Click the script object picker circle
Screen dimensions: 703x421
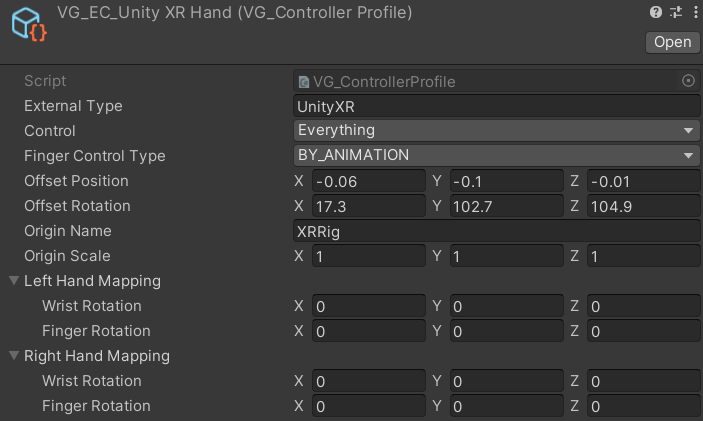[688, 81]
